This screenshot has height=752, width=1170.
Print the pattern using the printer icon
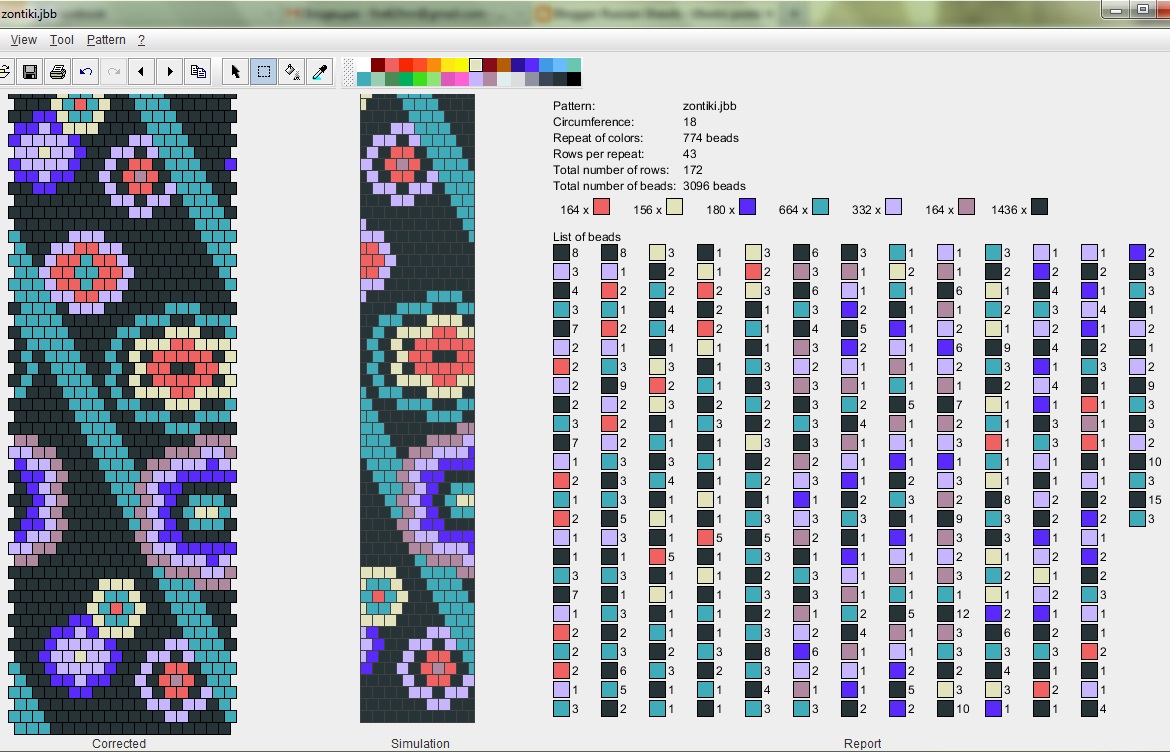[58, 72]
